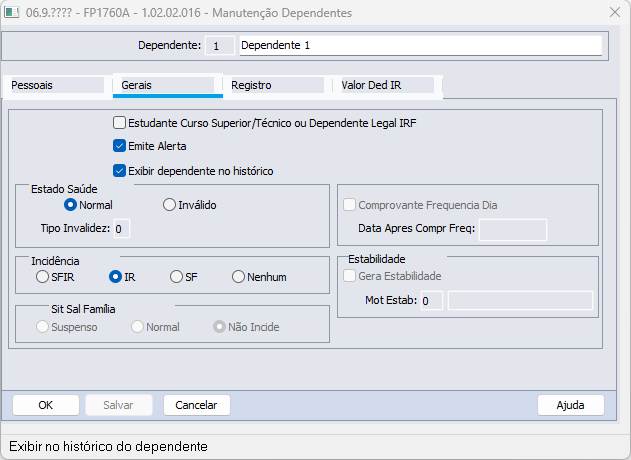Open help via the Ajuda button
The image size is (631, 460).
[x=571, y=405]
